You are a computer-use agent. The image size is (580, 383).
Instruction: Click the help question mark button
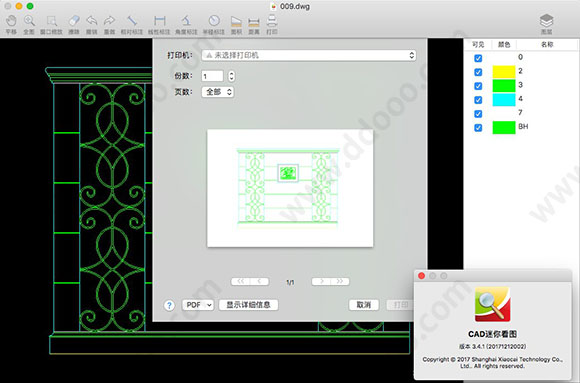(169, 305)
